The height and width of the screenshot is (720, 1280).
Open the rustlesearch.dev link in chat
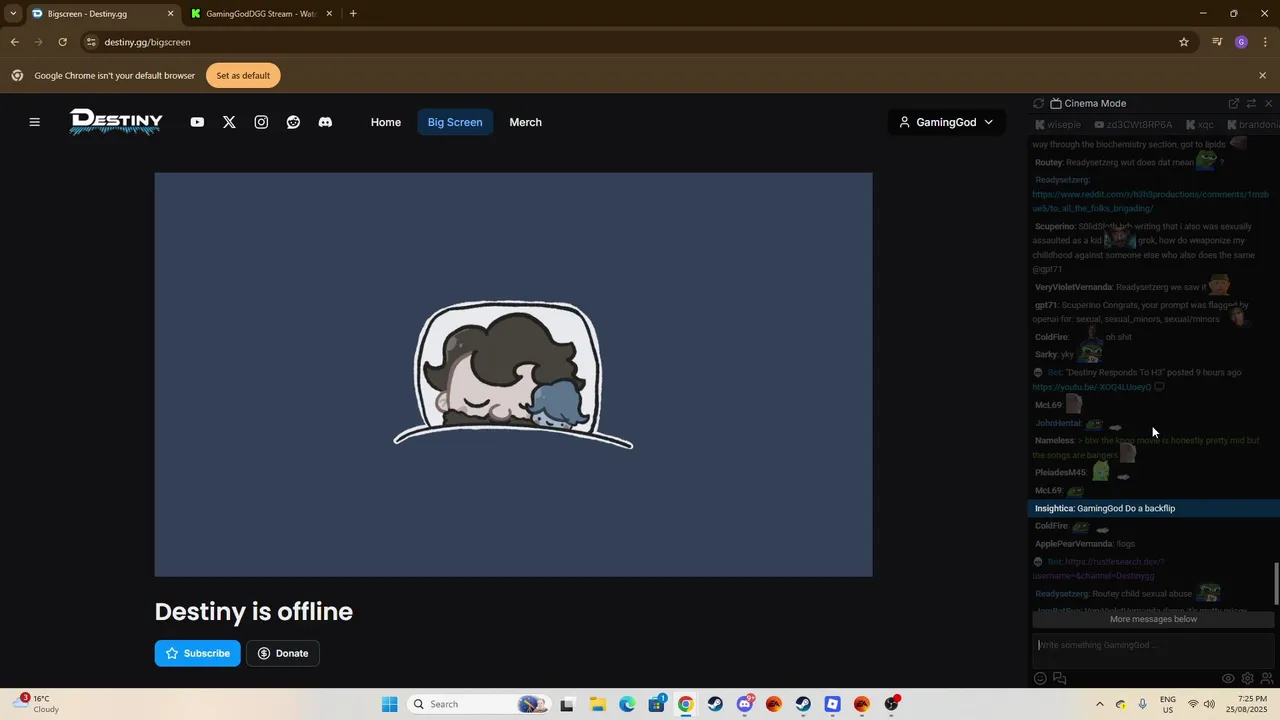(x=1098, y=568)
